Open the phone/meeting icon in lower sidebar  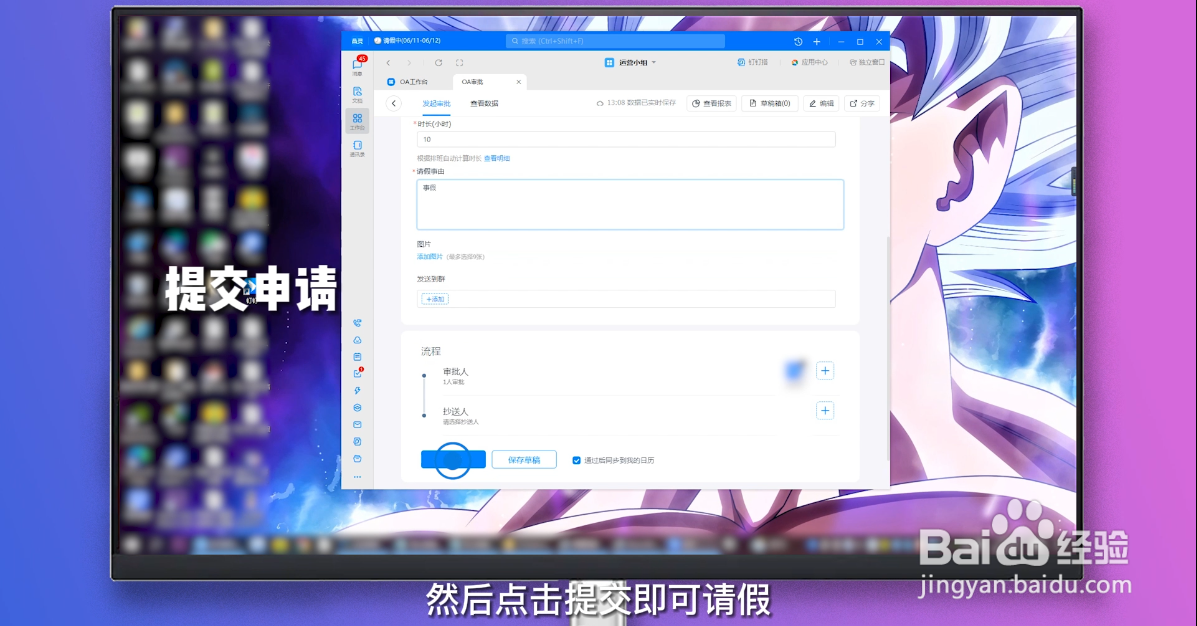(x=357, y=323)
